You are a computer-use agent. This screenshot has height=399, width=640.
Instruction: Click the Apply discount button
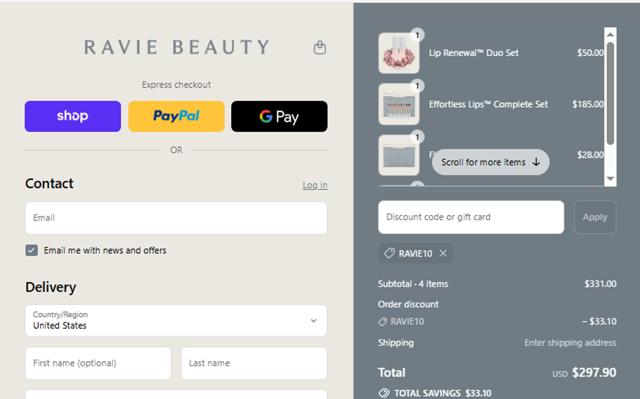(x=595, y=217)
